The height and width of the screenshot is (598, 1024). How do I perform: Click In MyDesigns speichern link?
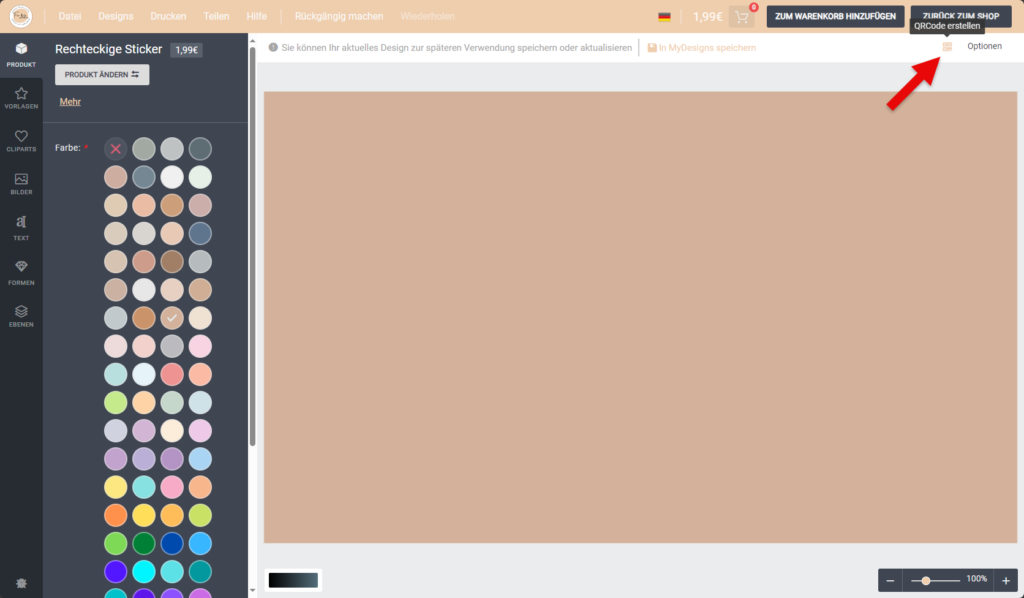701,48
